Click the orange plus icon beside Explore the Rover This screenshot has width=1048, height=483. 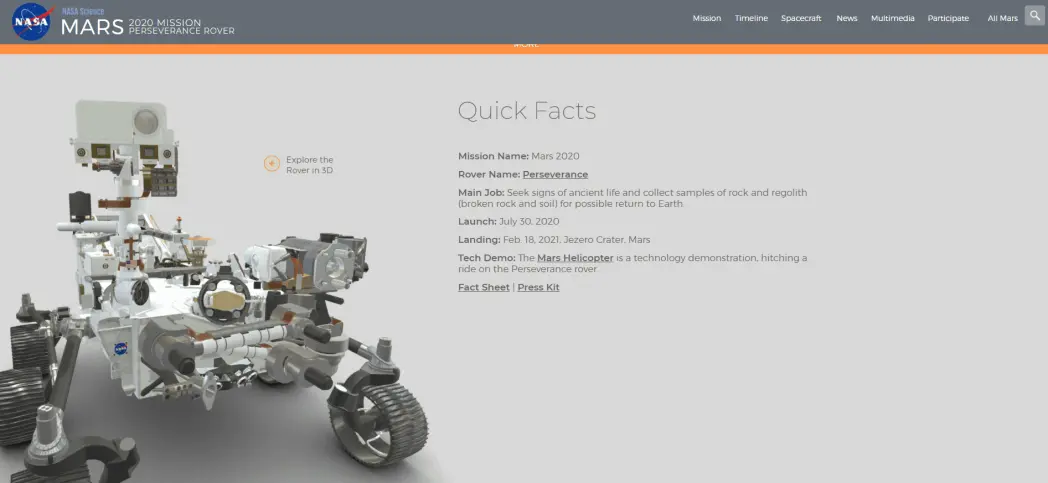coord(272,164)
